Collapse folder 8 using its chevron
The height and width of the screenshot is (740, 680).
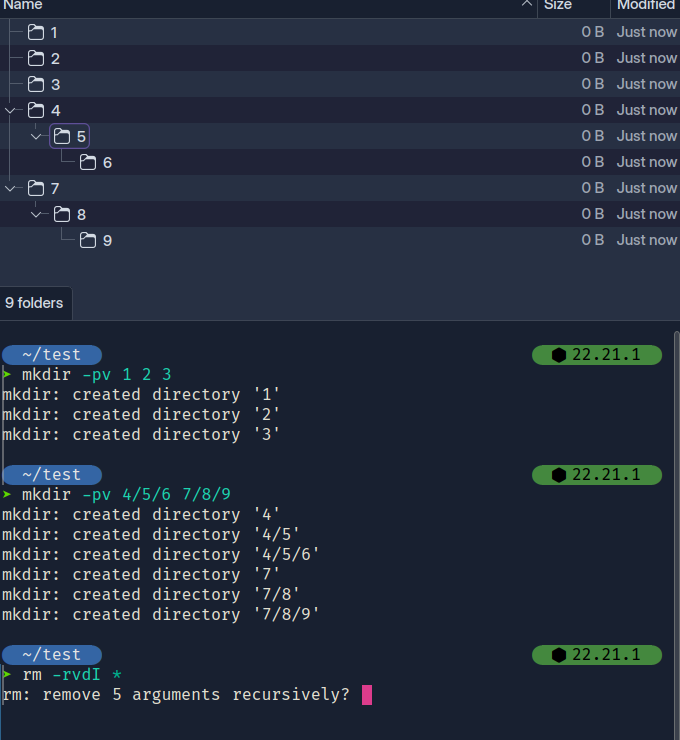[37, 214]
